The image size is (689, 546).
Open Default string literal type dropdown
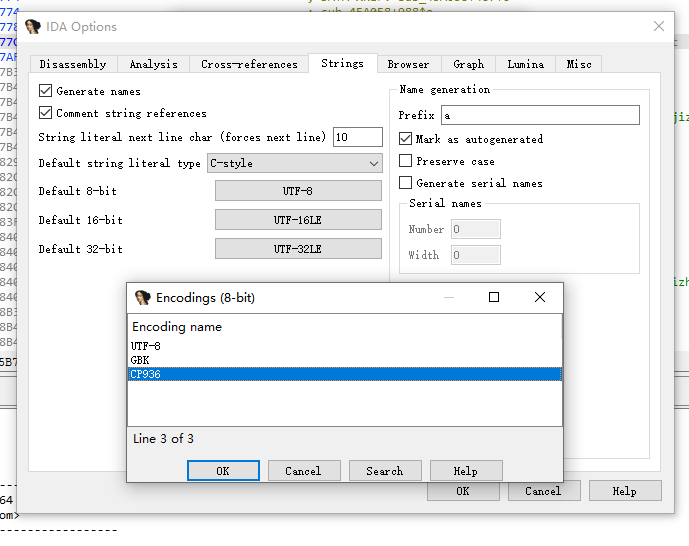(294, 163)
